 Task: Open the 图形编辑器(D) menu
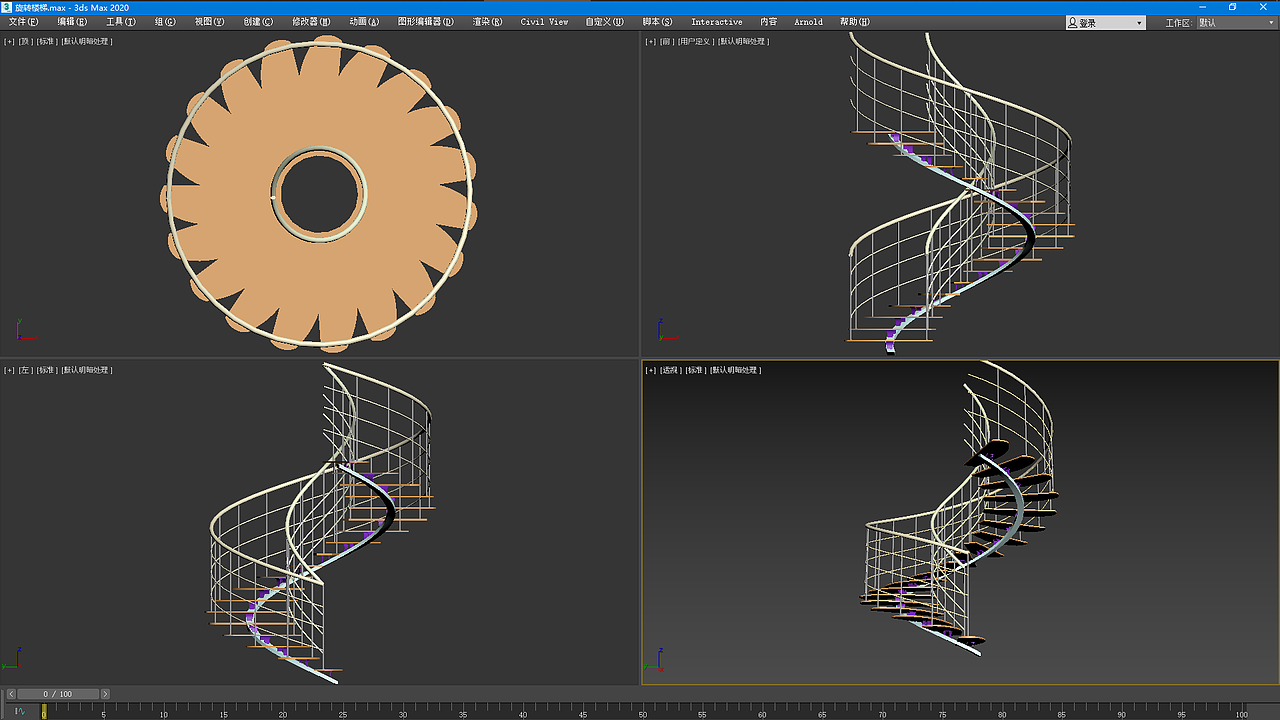tap(425, 22)
